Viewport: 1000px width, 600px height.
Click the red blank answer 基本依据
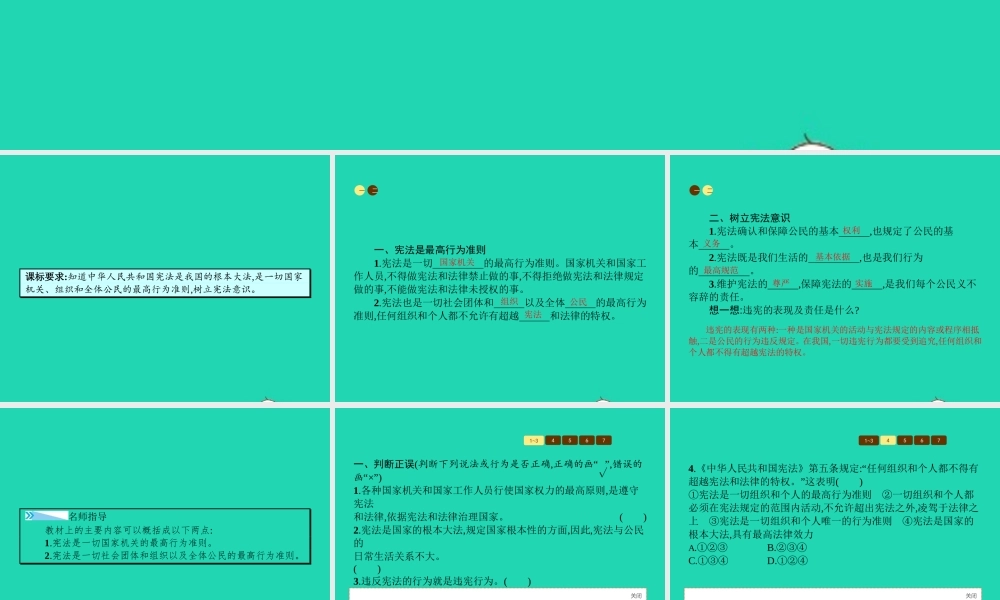[x=833, y=257]
